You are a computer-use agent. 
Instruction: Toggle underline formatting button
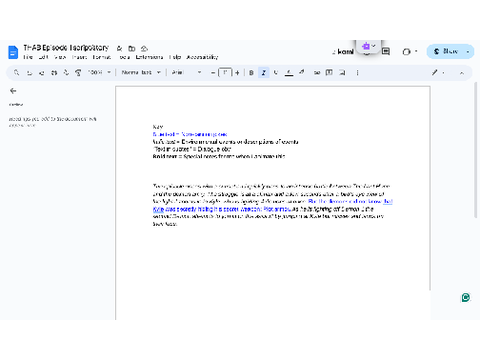276,72
